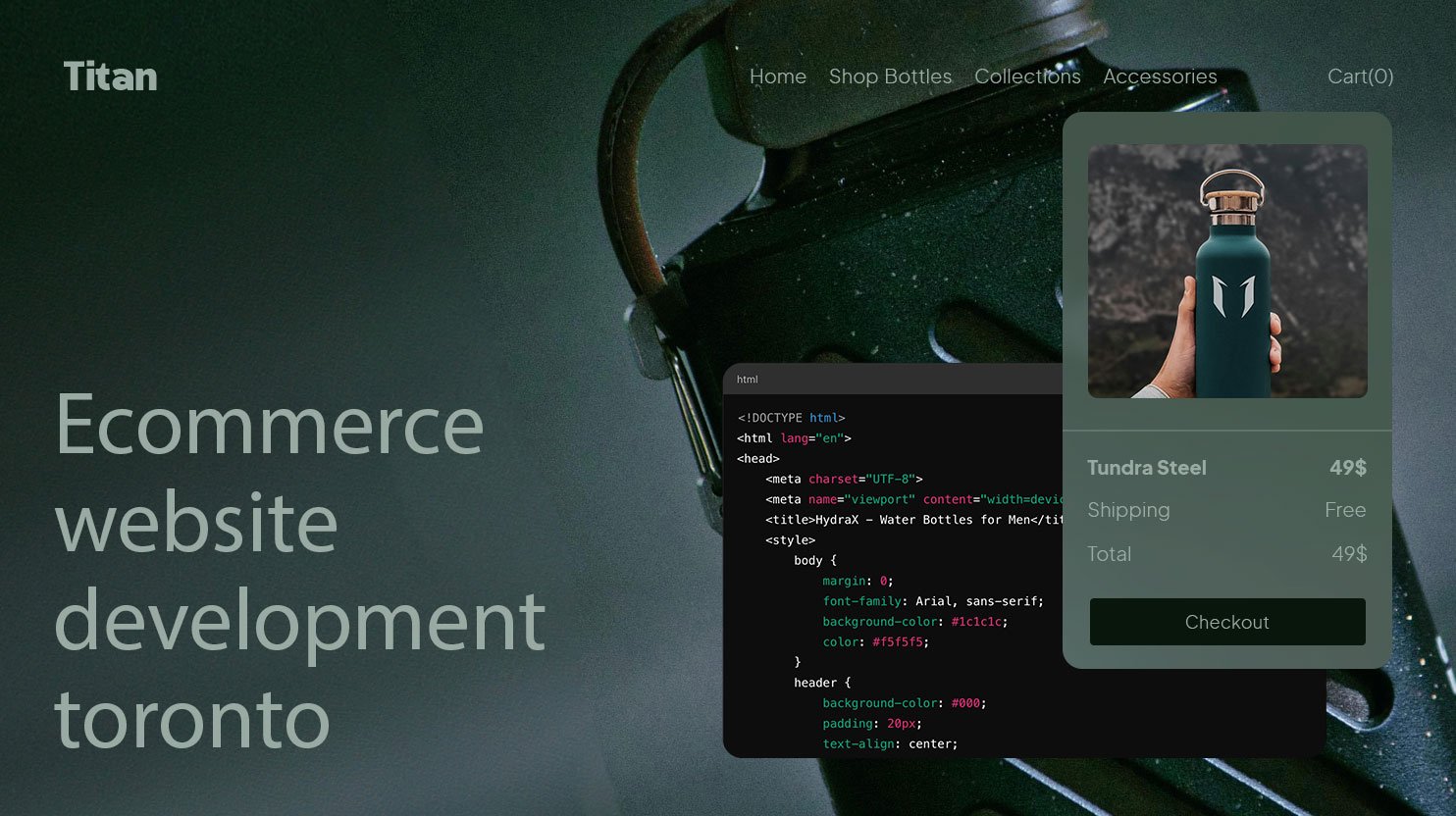Open the Collections menu item
The height and width of the screenshot is (816, 1456).
(1027, 76)
